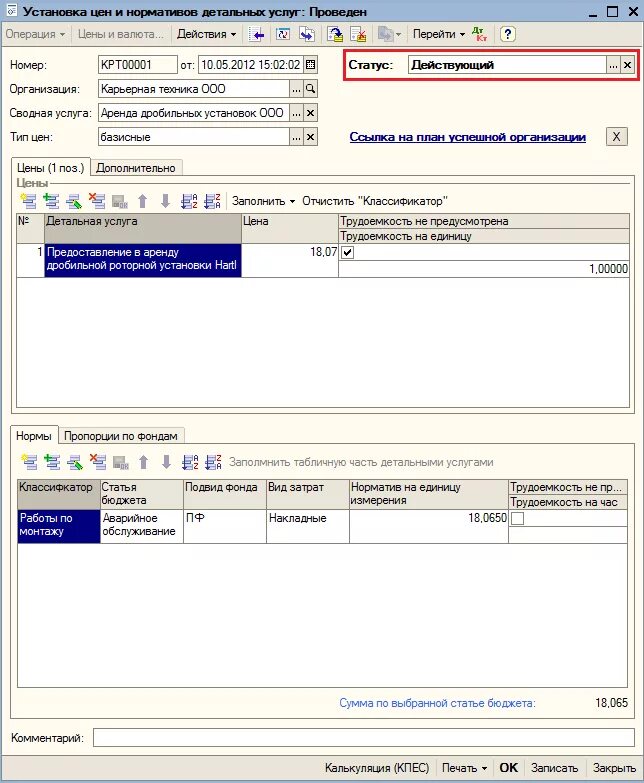
Task: Choose Сводная услуга via its ellipsis button
Action: coord(296,113)
